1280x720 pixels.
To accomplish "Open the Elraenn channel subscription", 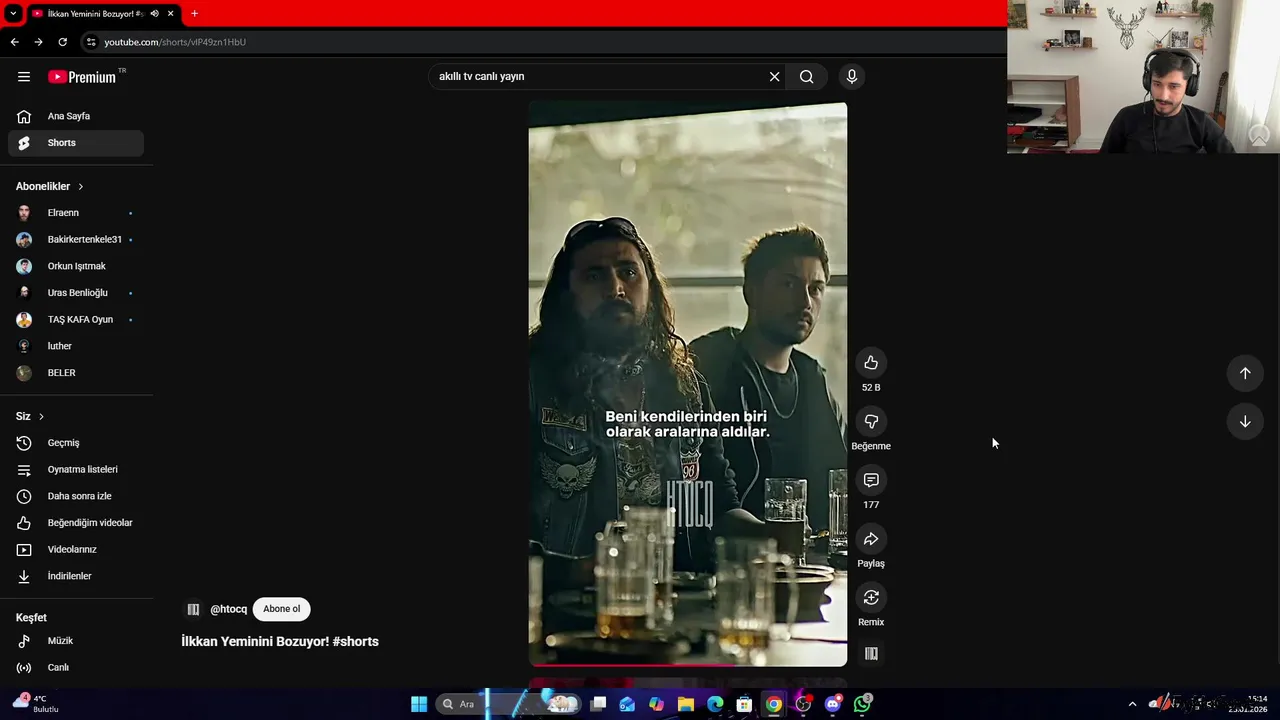I will [76, 213].
